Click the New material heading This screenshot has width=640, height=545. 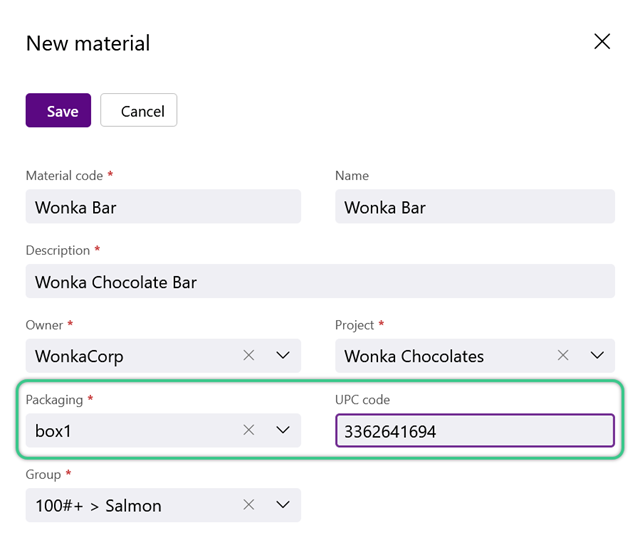[x=88, y=43]
